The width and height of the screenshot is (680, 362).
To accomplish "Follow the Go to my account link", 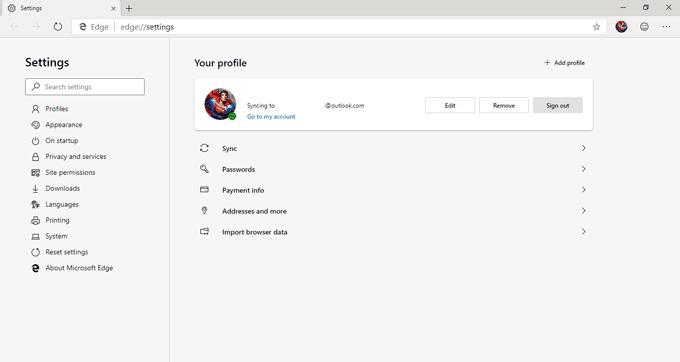I will pos(271,117).
